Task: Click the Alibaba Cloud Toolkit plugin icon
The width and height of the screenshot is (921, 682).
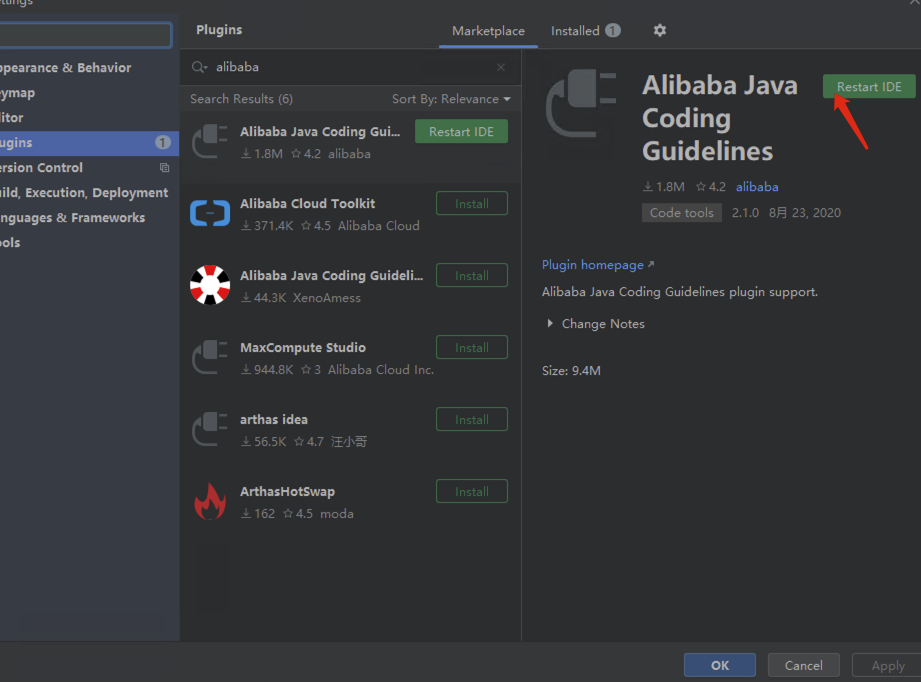Action: coord(210,213)
